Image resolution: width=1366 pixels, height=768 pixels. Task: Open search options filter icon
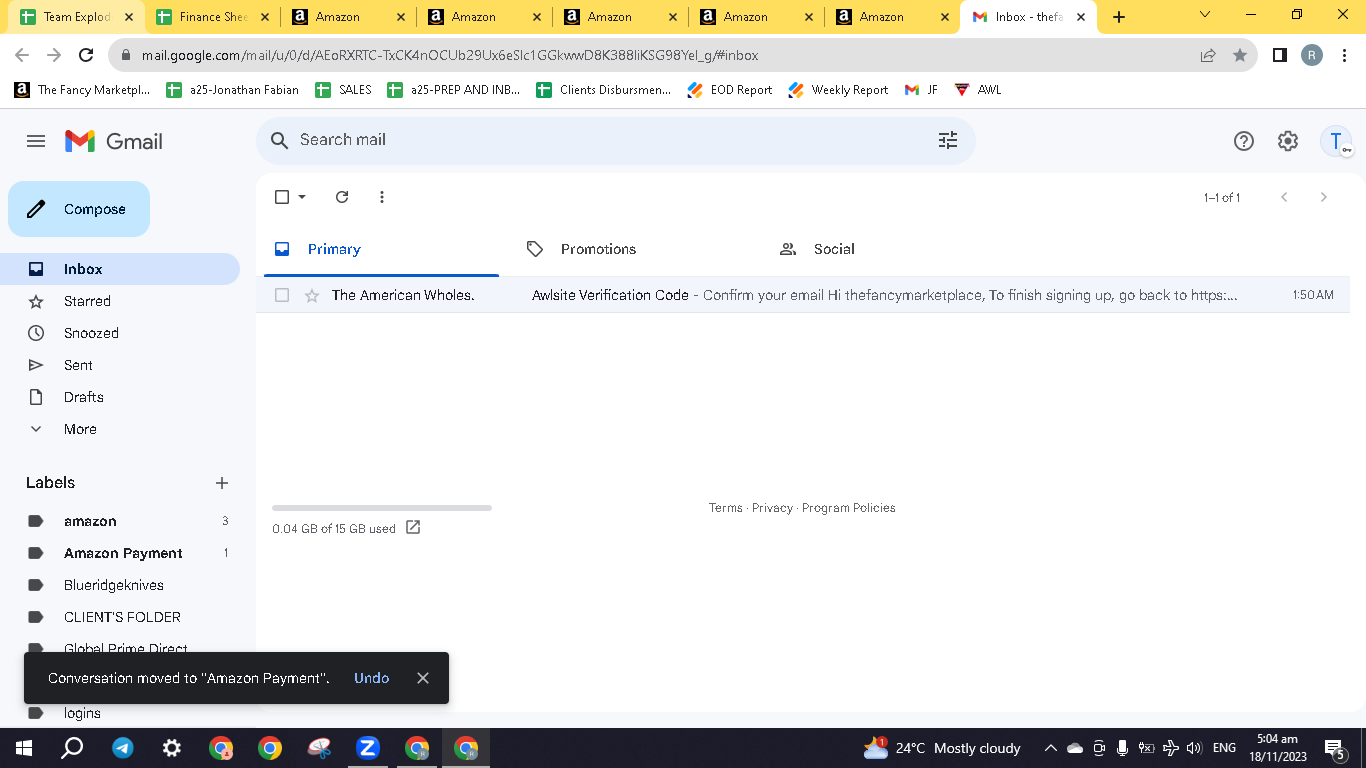click(x=948, y=140)
